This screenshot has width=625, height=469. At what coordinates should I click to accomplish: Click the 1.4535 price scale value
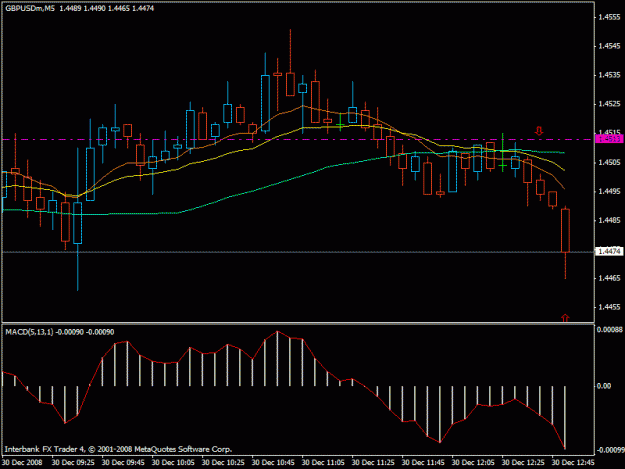[609, 75]
